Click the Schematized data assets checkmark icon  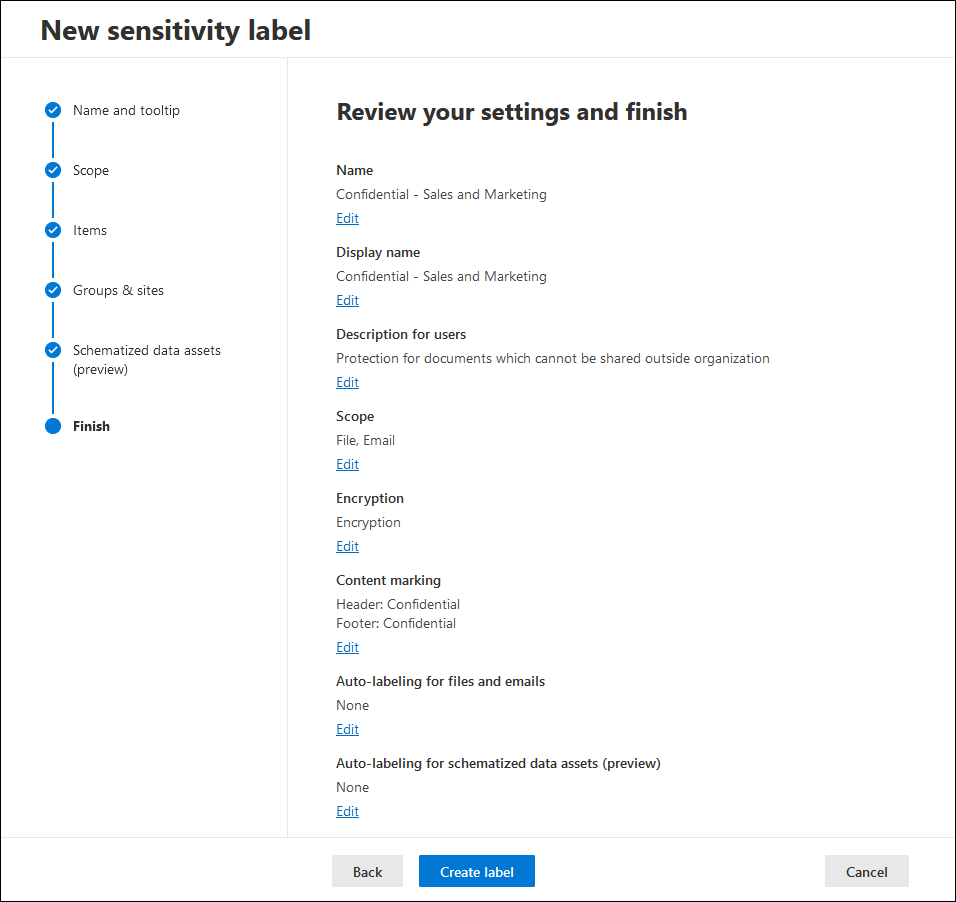[x=53, y=350]
